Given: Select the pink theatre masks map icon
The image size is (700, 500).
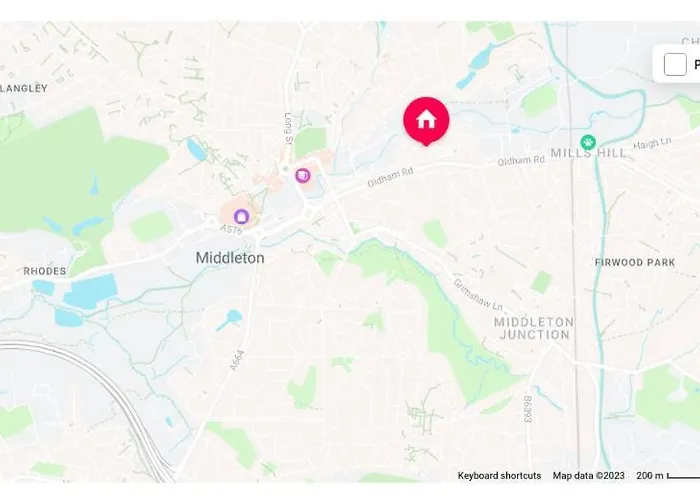Looking at the screenshot, I should pyautogui.click(x=303, y=175).
